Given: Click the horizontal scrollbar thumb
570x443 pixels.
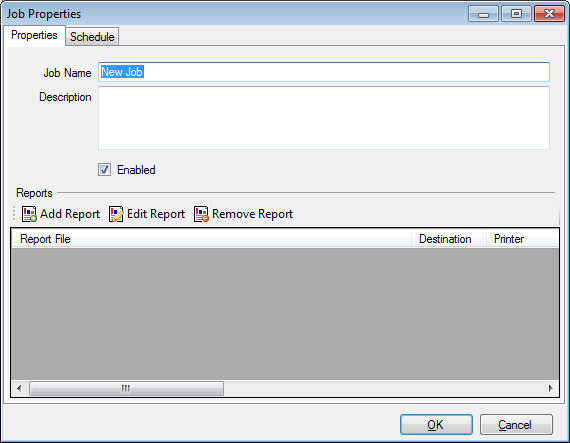Looking at the screenshot, I should pos(126,388).
